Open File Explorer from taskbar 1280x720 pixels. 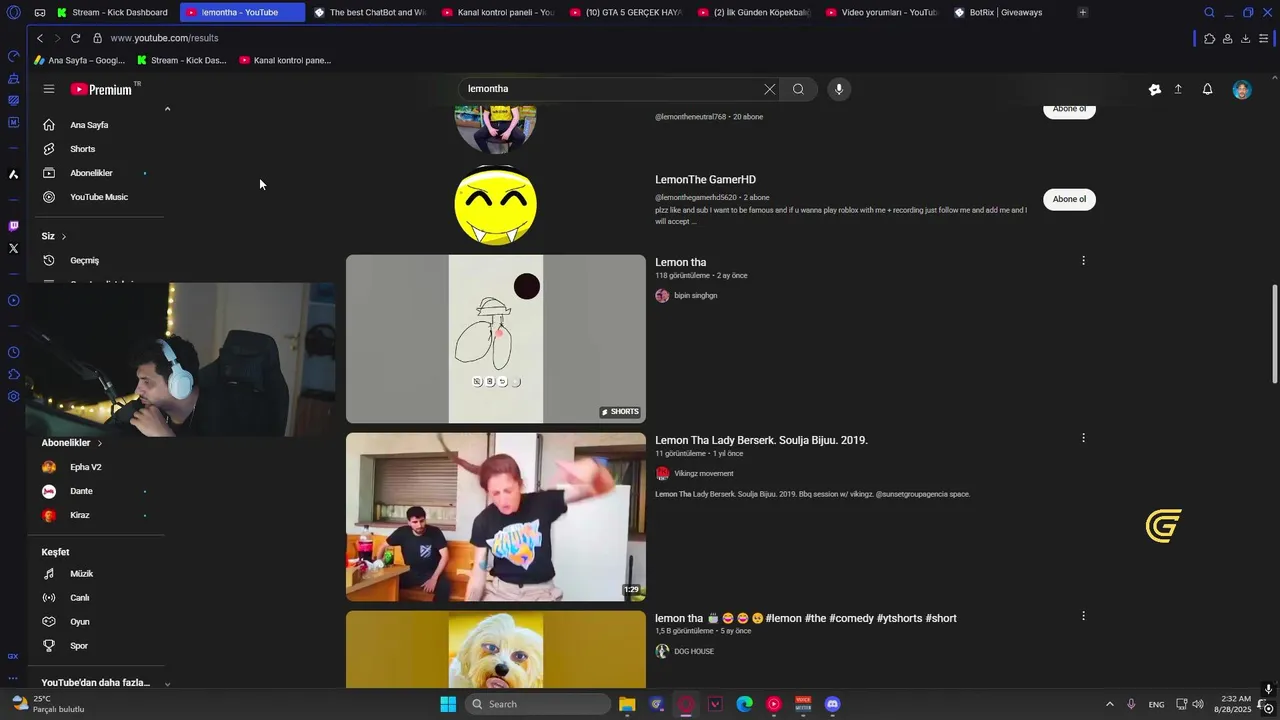pos(627,704)
